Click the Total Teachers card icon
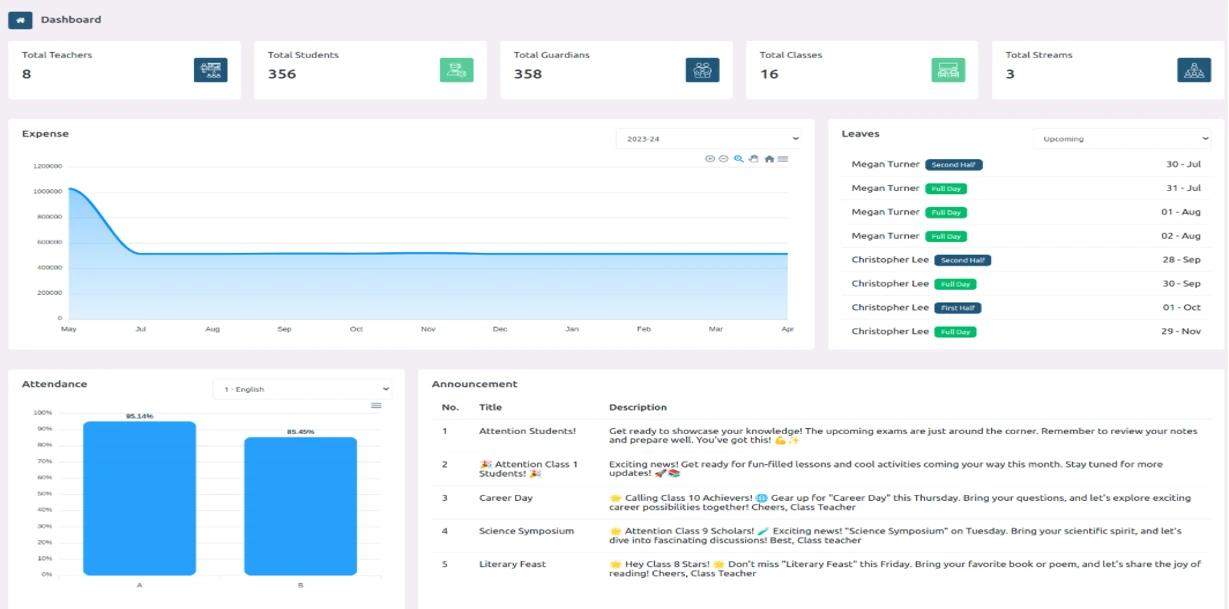The height and width of the screenshot is (609, 1229). pyautogui.click(x=210, y=70)
